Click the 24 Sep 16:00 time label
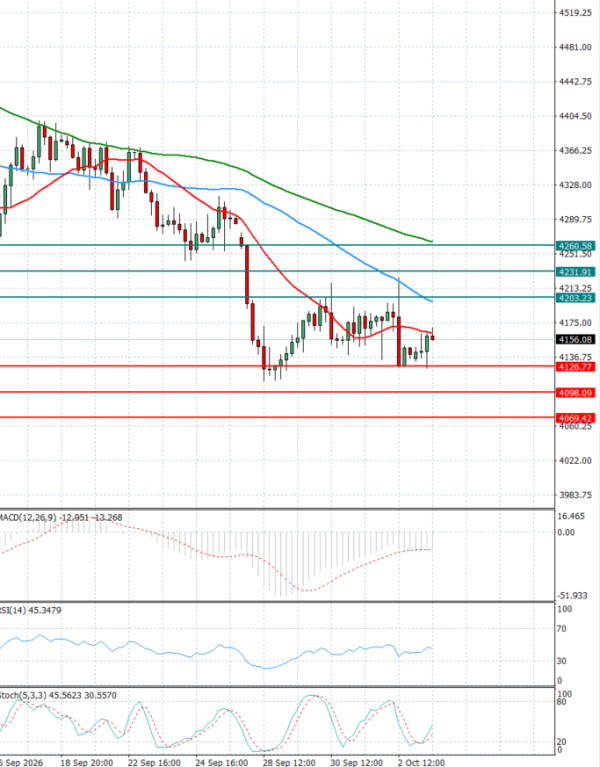The image size is (600, 767). click(x=222, y=763)
